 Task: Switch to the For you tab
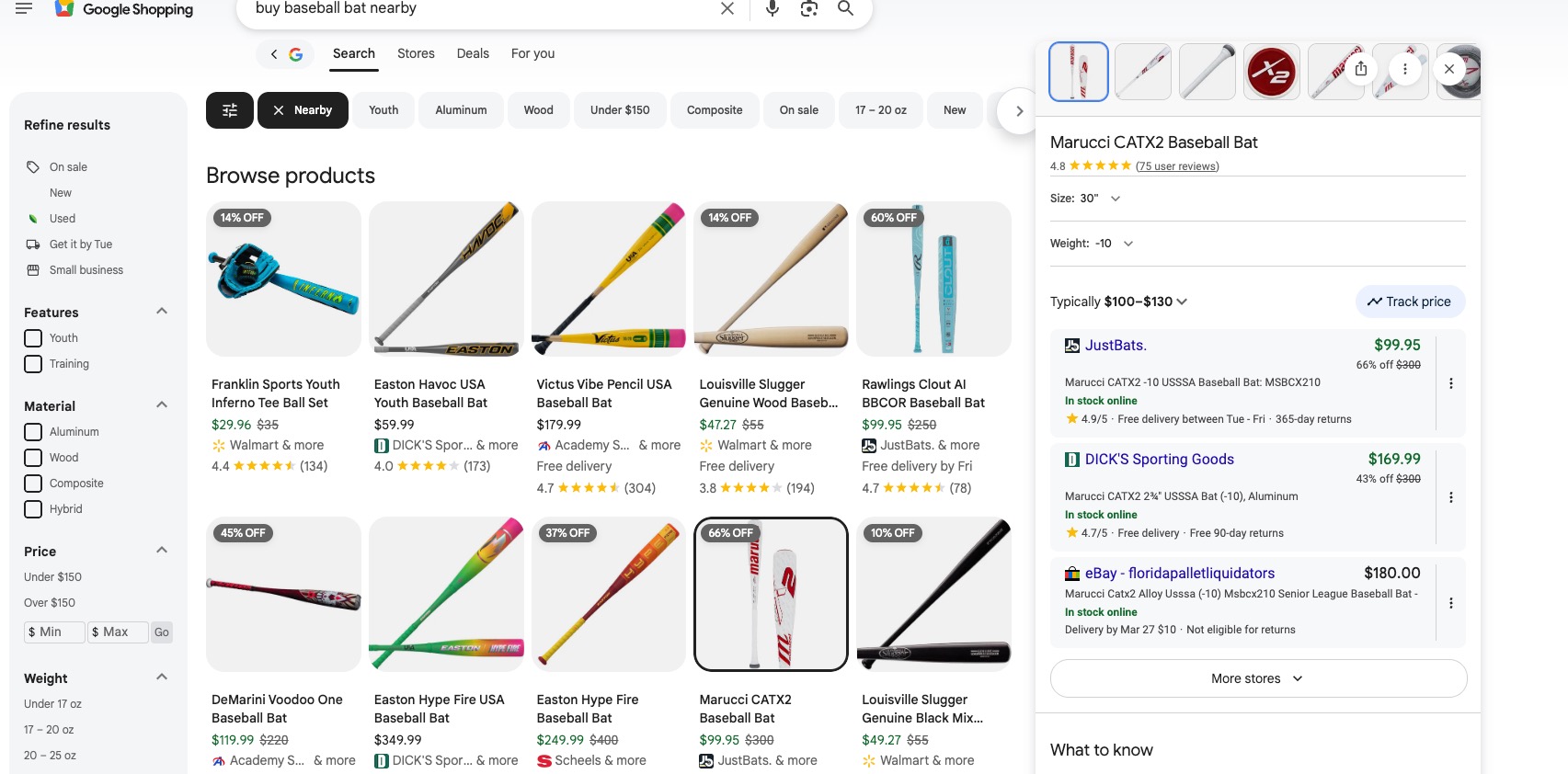532,53
